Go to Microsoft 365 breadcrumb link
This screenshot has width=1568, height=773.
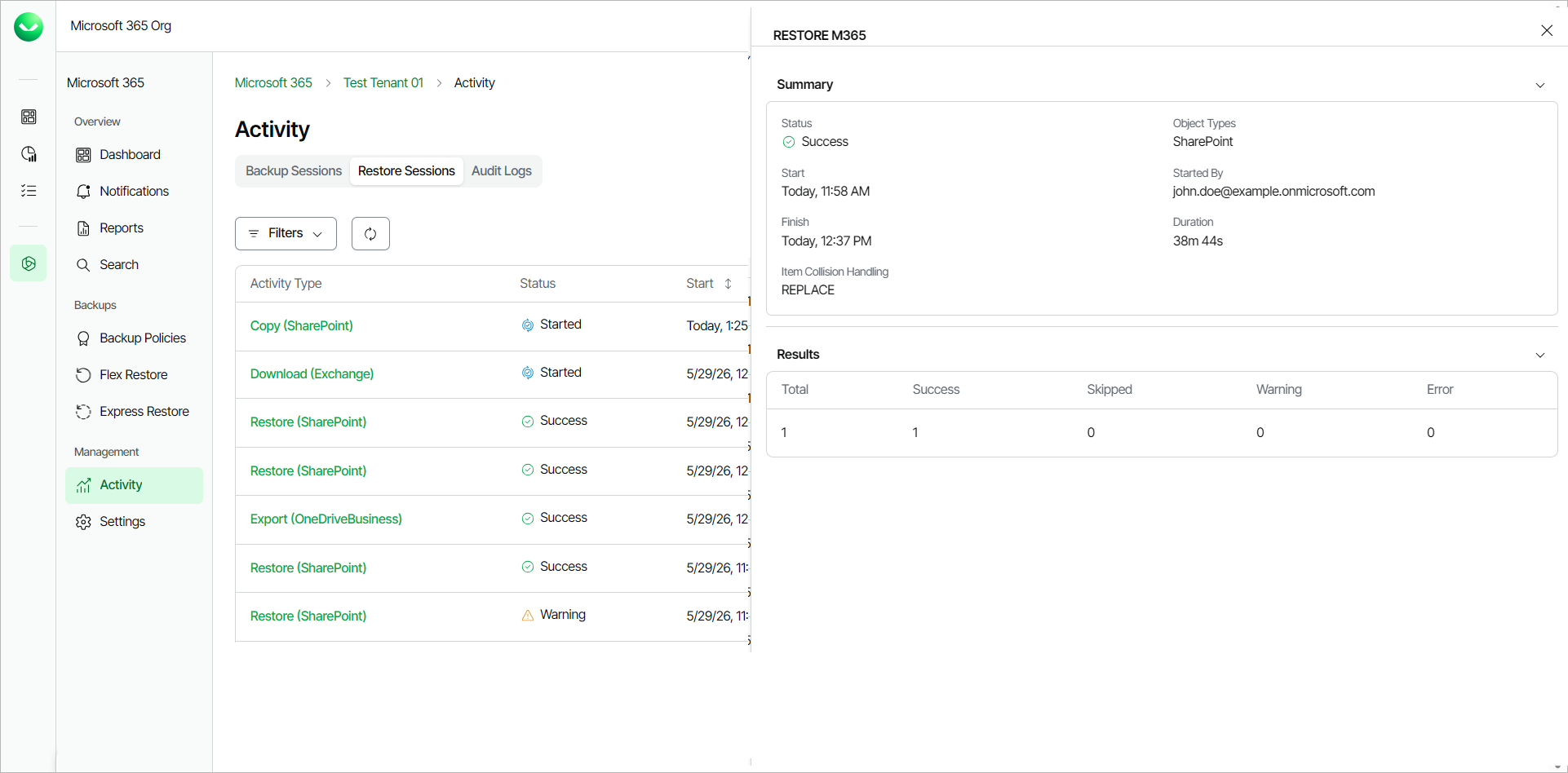pyautogui.click(x=273, y=82)
